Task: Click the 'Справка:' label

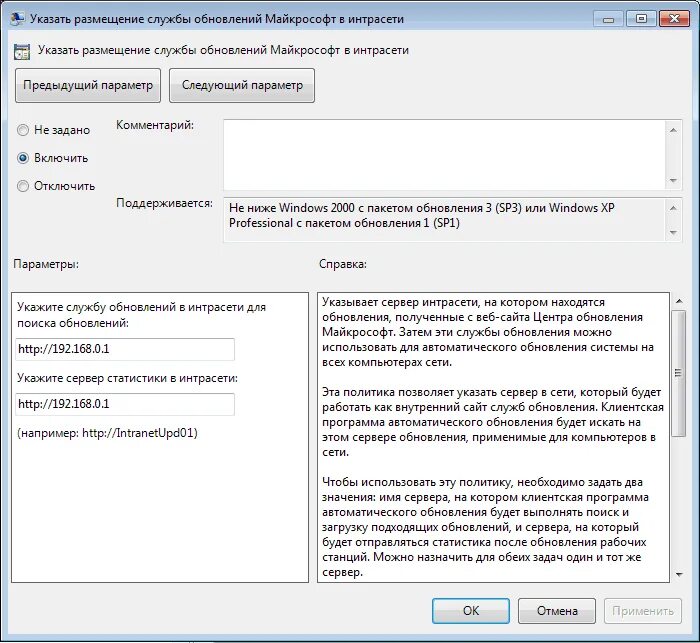Action: click(x=343, y=264)
